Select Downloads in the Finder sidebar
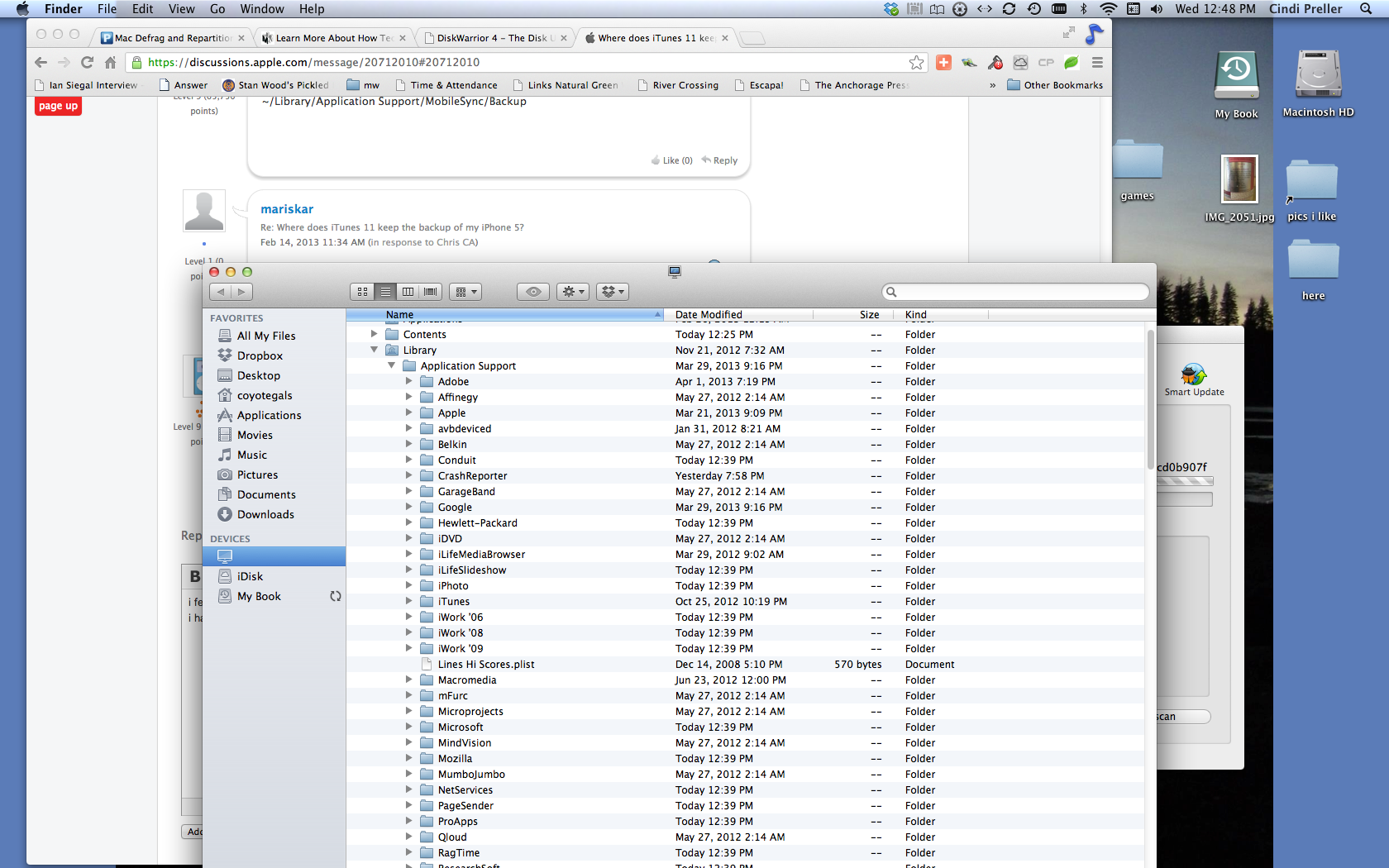Image resolution: width=1389 pixels, height=868 pixels. click(265, 514)
